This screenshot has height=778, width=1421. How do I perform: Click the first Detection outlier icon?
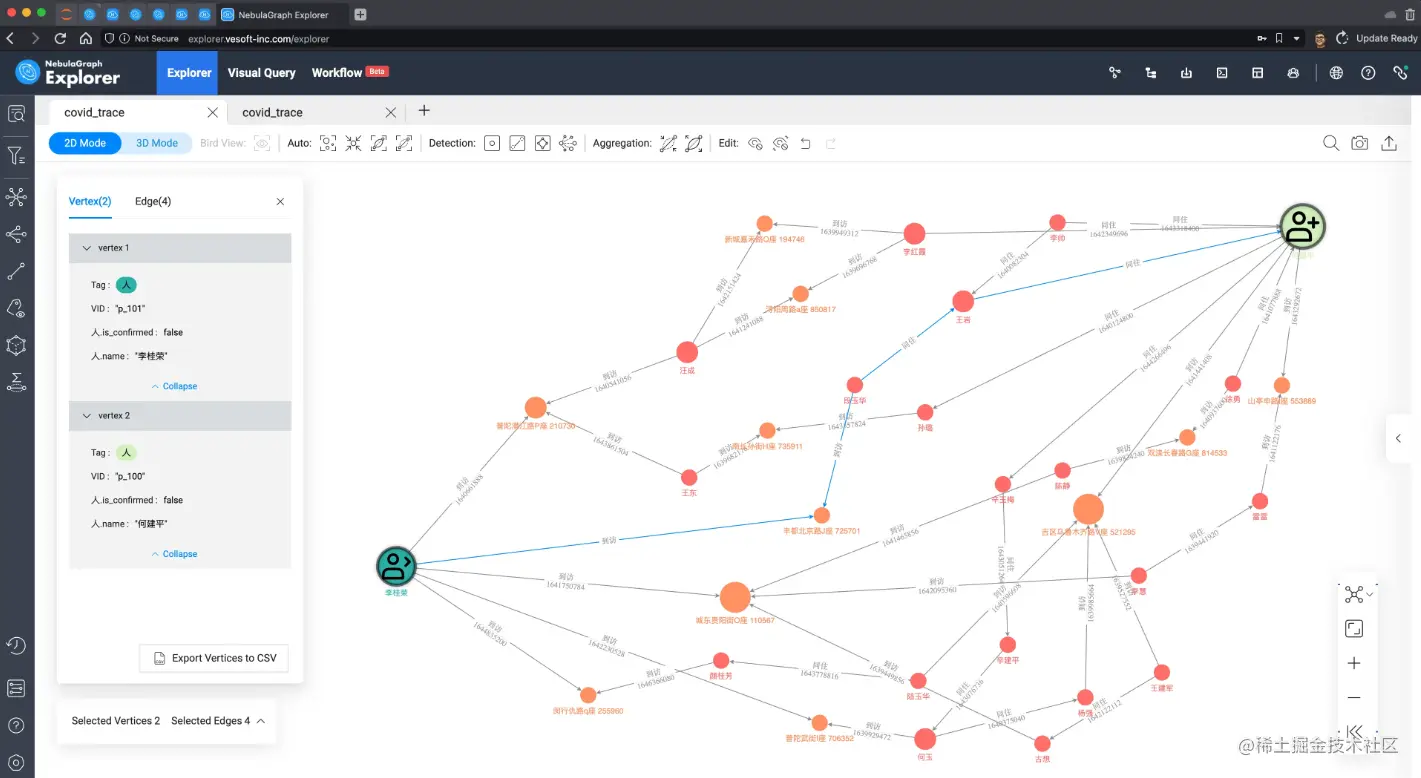(492, 143)
